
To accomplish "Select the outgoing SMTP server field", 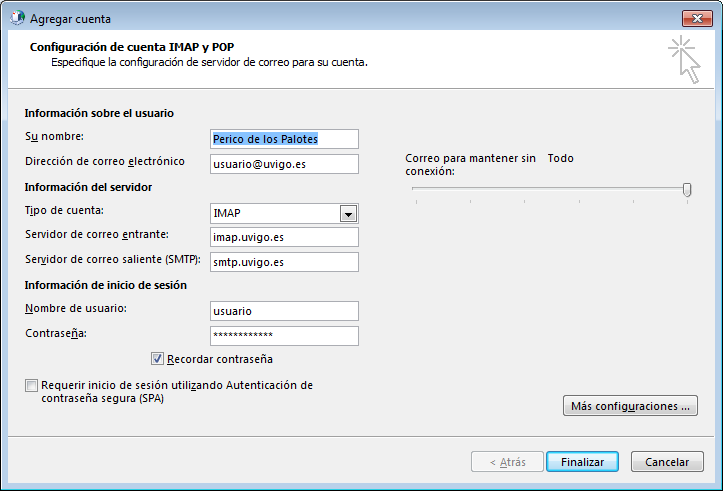I will point(284,262).
